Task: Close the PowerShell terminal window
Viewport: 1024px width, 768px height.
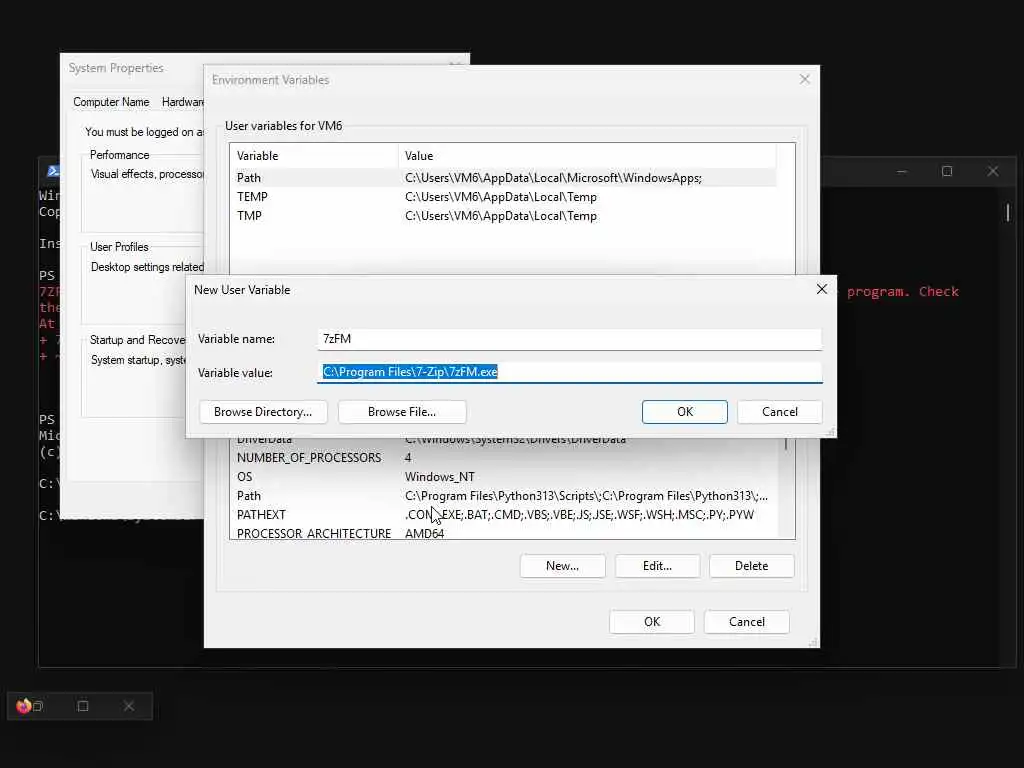Action: 993,171
